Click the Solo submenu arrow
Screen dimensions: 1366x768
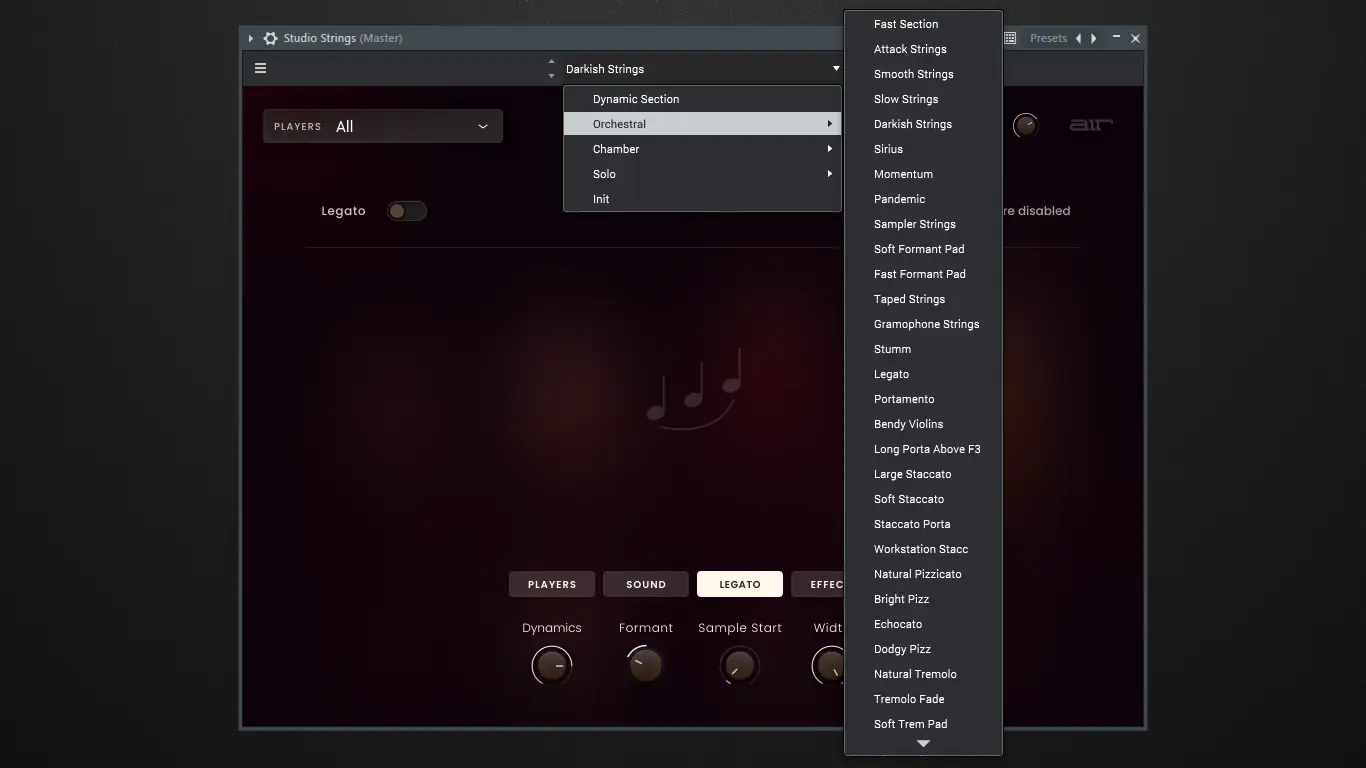point(829,174)
